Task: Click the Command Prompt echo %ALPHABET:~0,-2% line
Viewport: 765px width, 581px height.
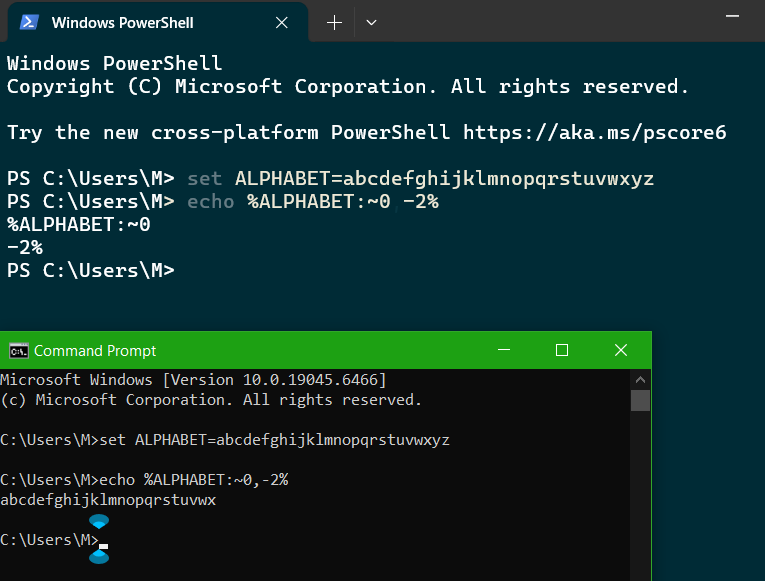Action: click(x=144, y=480)
